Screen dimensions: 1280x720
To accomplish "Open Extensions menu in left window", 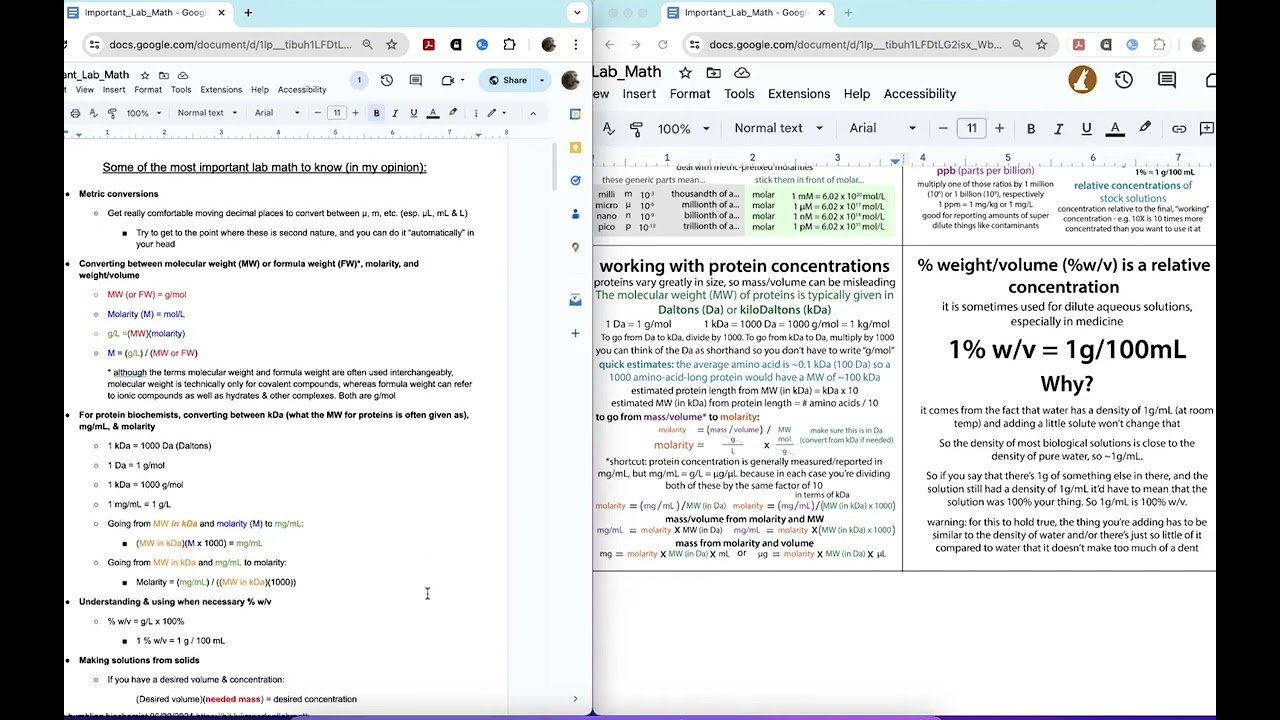I will coord(221,90).
